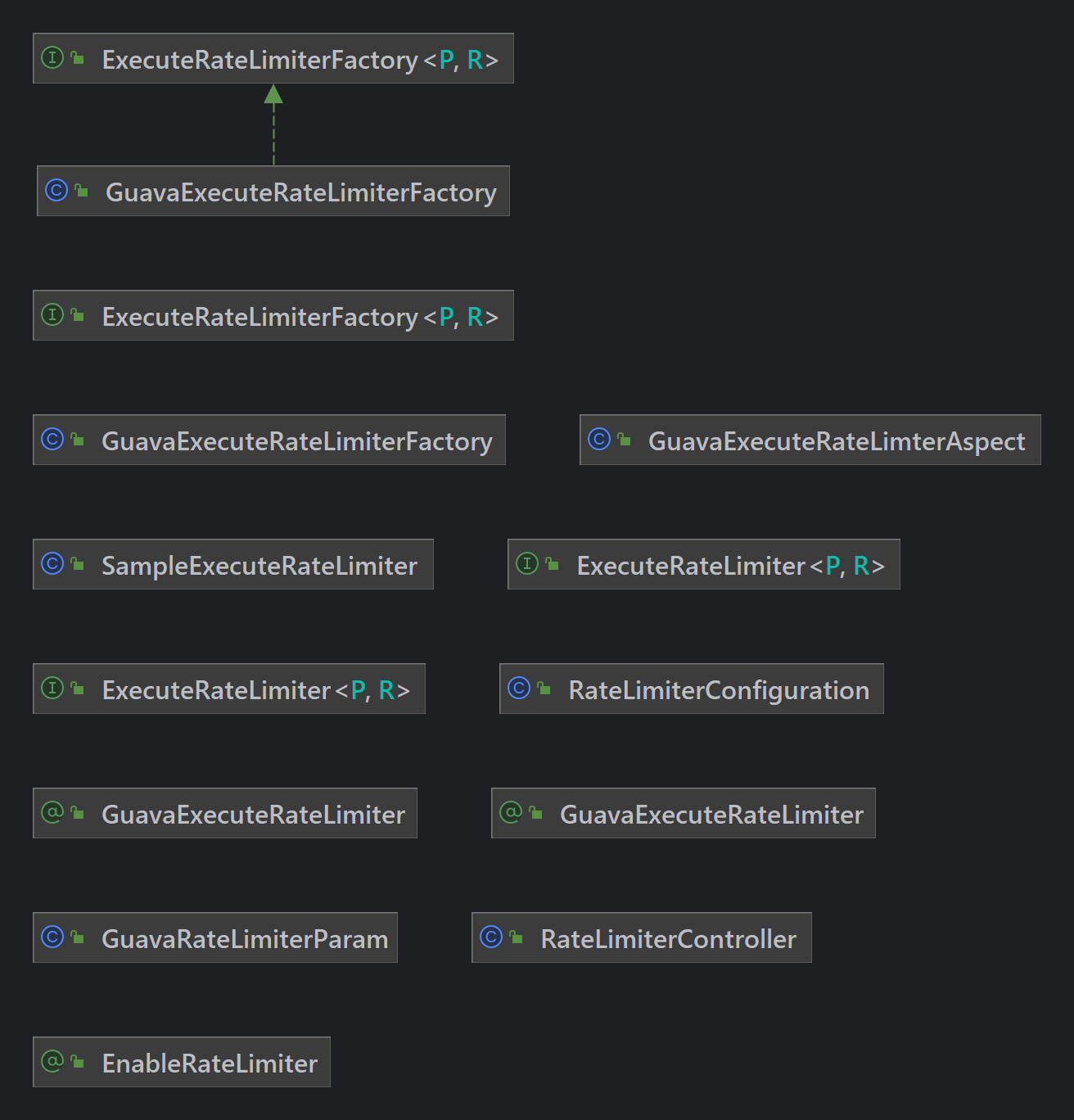Click the public visibility icon of EnableRateLimiter

coord(78,1062)
